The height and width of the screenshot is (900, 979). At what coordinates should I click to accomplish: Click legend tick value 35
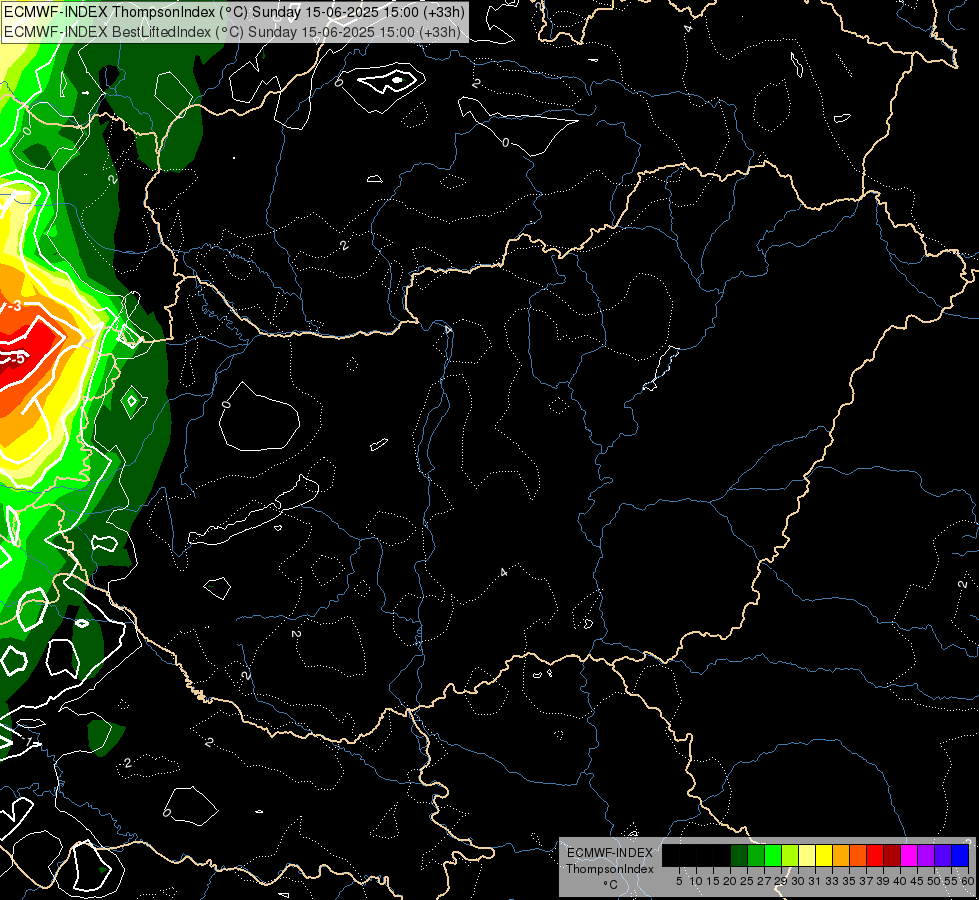(x=849, y=881)
